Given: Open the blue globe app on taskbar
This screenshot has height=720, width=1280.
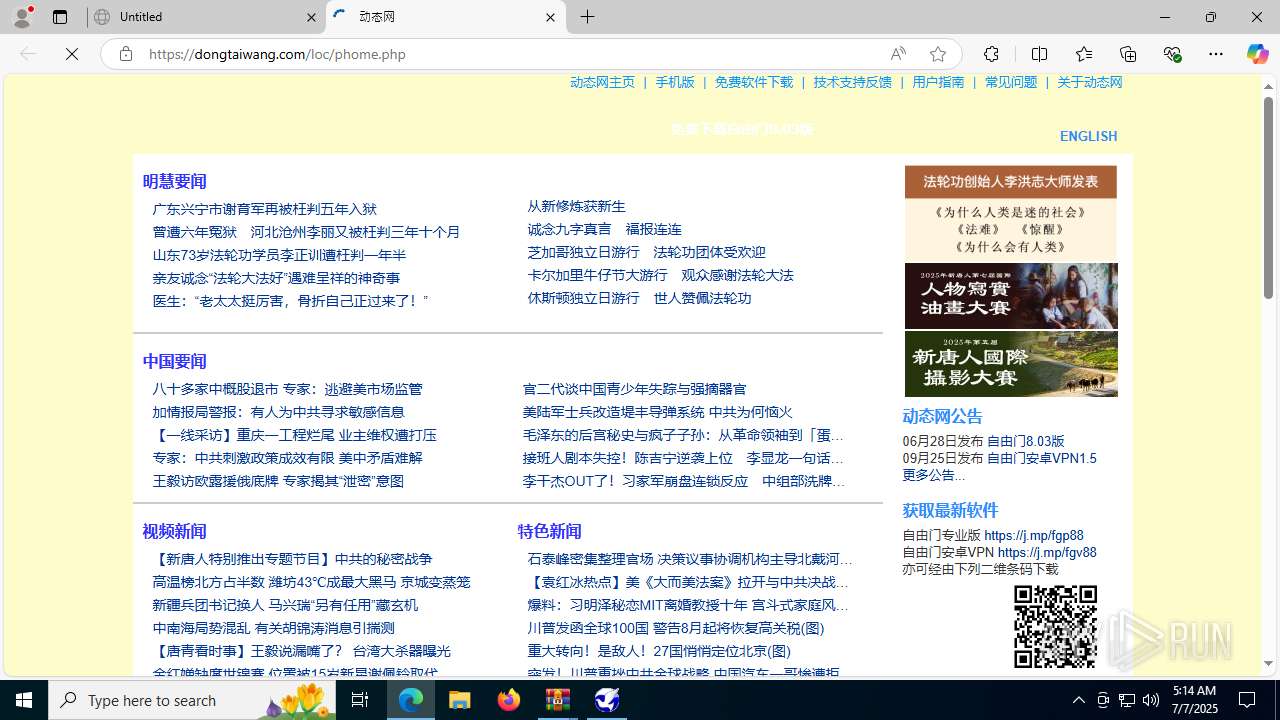Looking at the screenshot, I should click(607, 700).
